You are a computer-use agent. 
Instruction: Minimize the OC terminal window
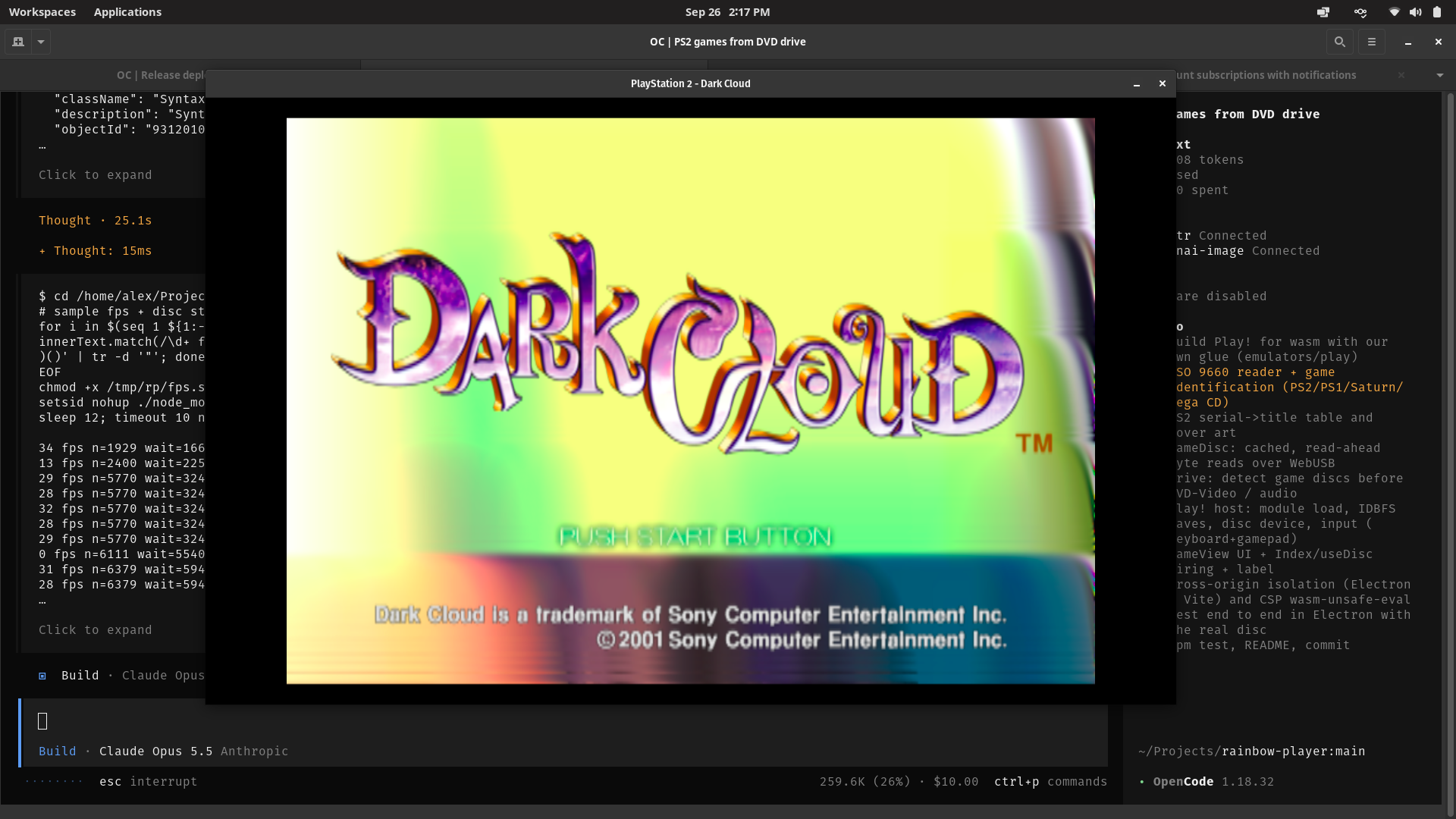pos(1408,42)
